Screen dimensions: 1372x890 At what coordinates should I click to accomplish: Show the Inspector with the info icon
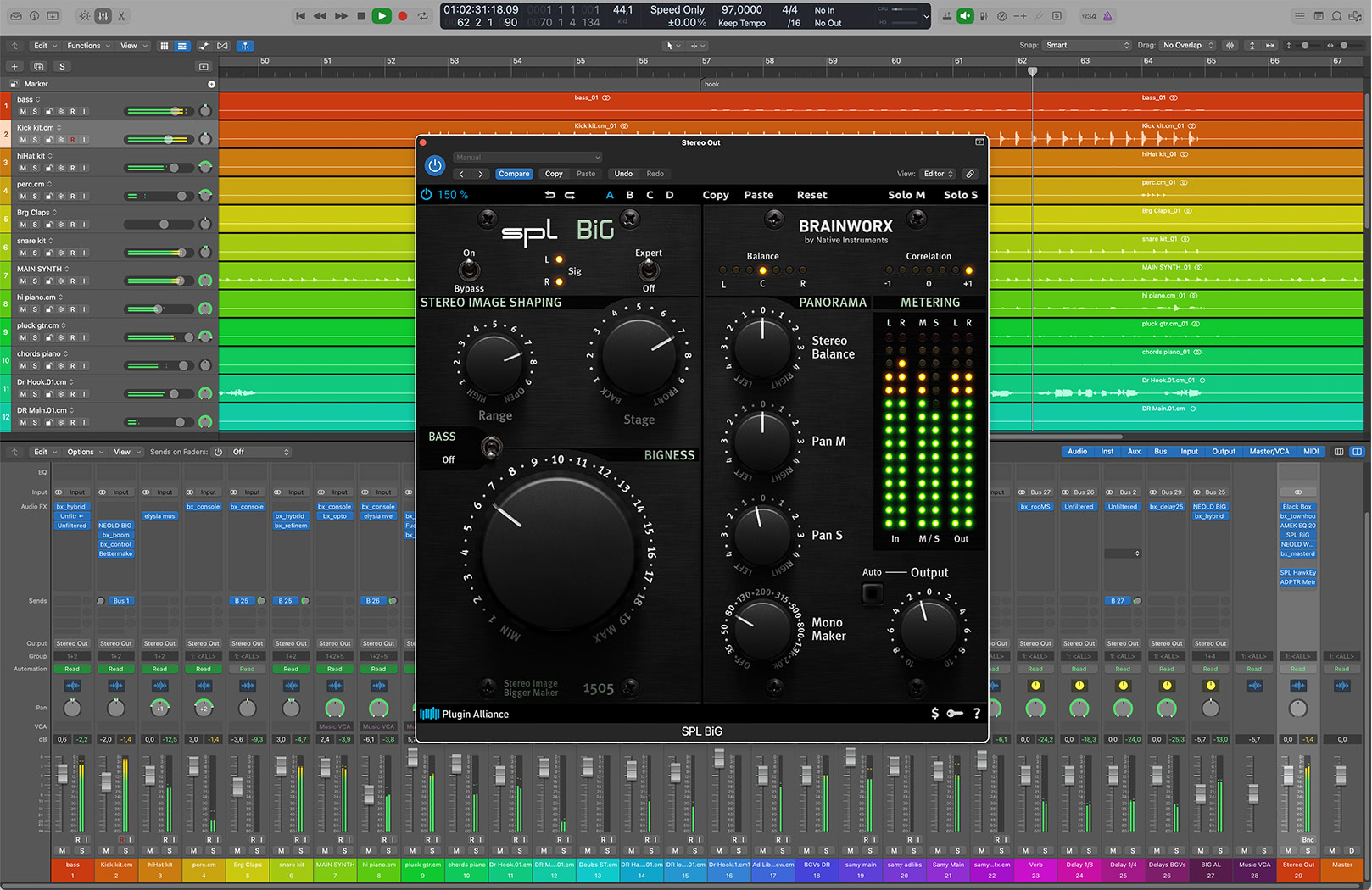click(x=34, y=15)
